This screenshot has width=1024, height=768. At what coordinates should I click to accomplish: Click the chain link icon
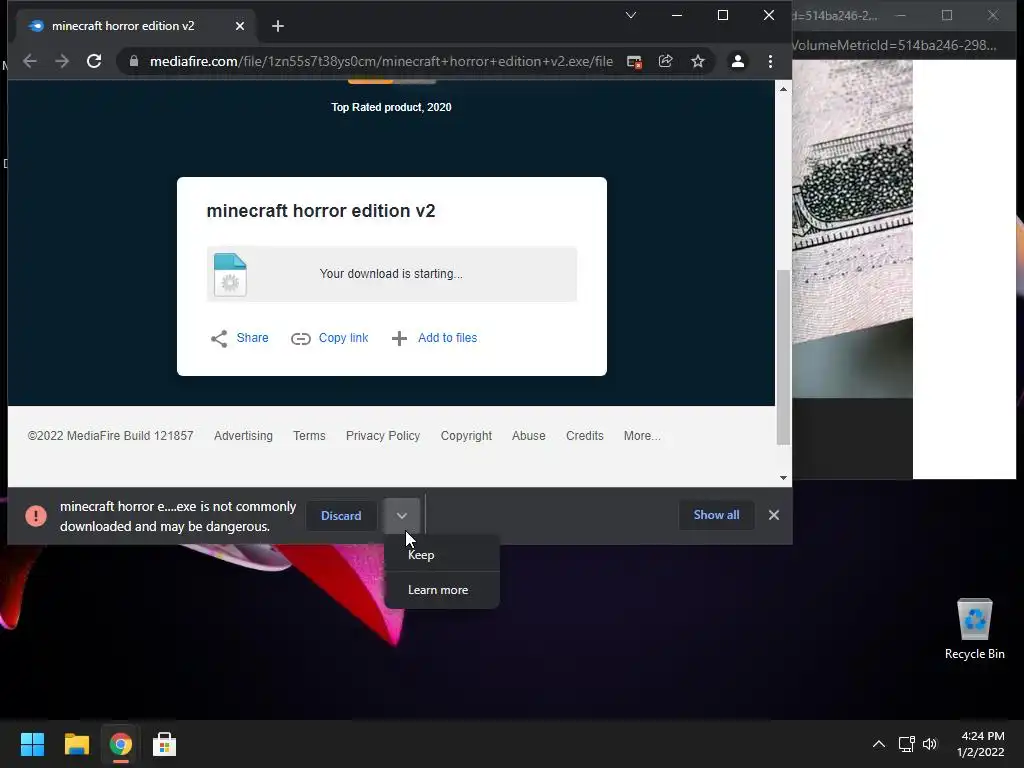point(300,338)
